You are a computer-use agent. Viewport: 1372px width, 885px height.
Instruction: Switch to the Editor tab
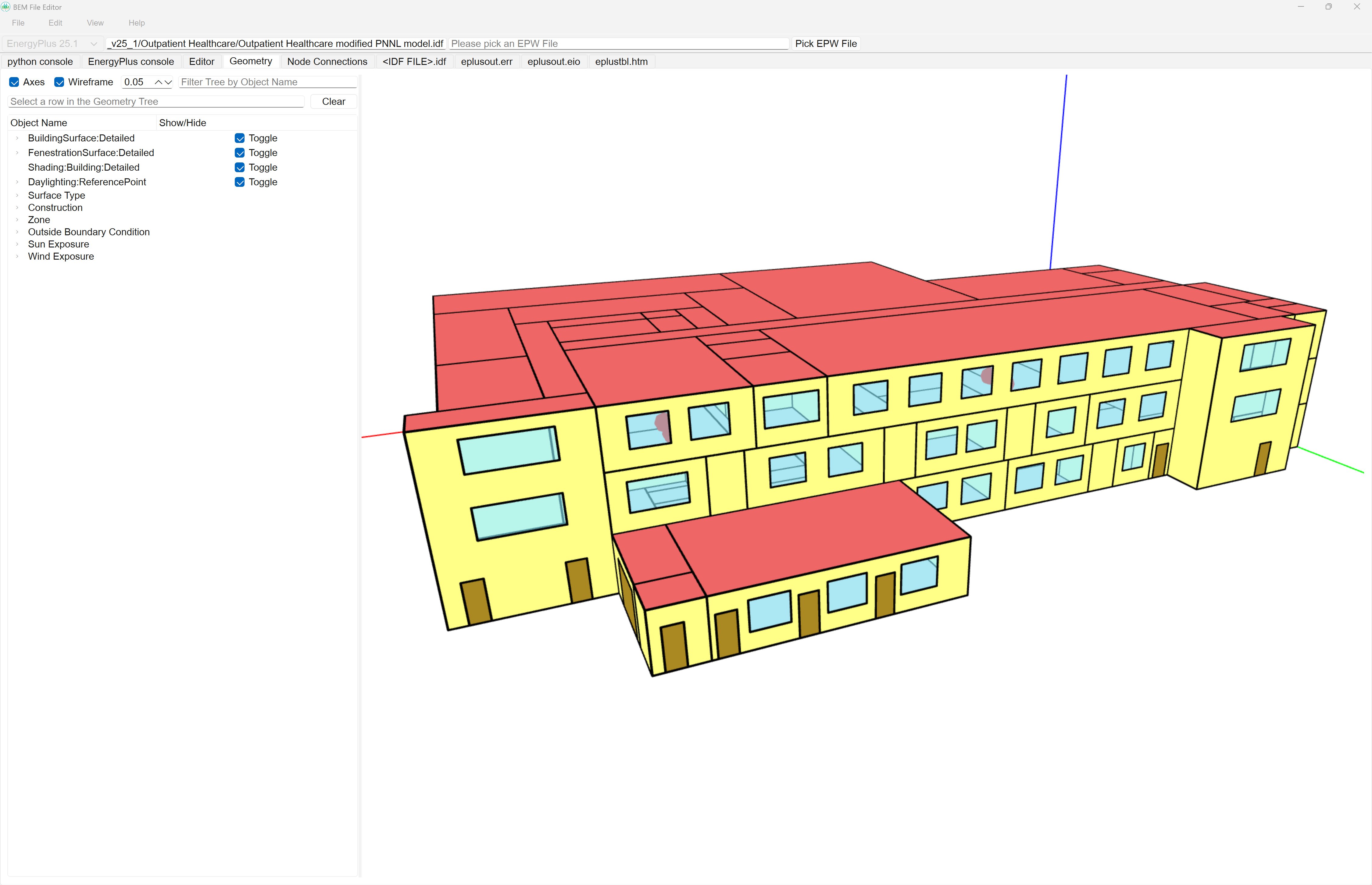(x=202, y=62)
